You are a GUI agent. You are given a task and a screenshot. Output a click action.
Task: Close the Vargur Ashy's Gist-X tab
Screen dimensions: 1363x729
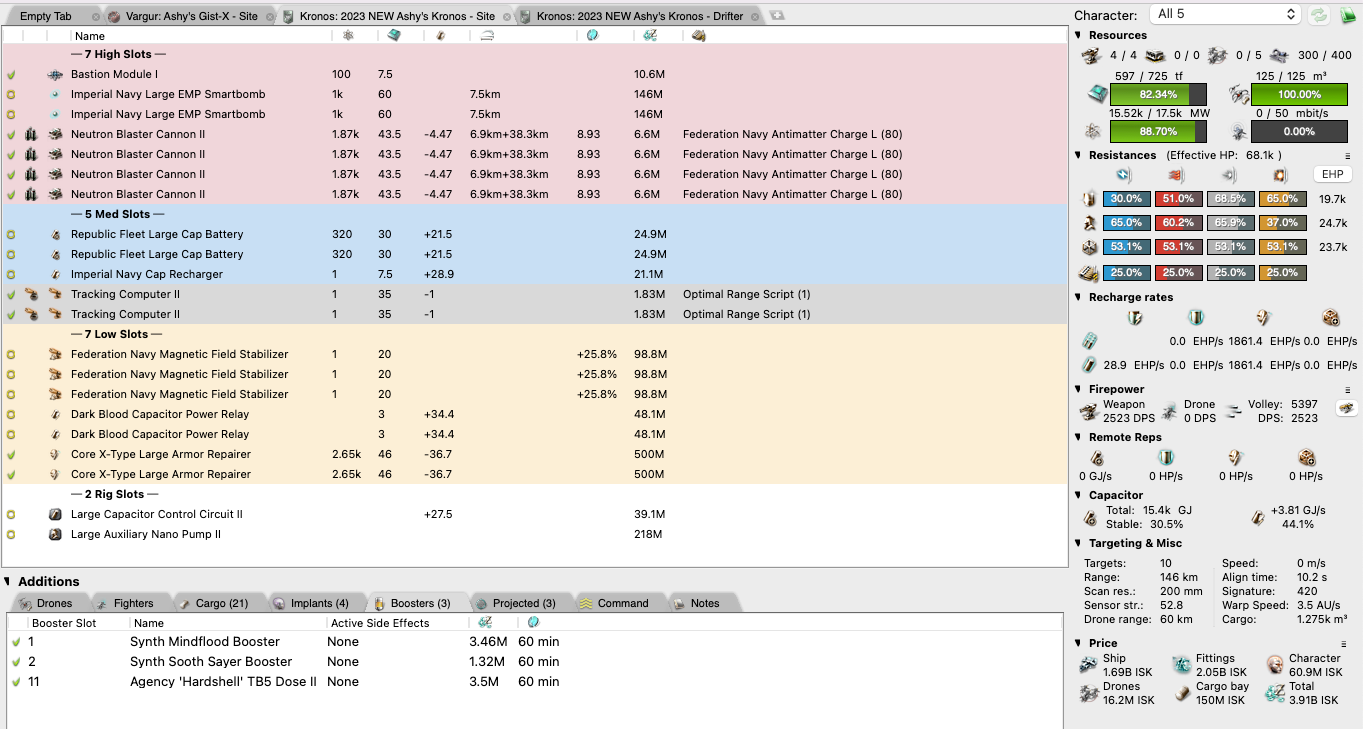[x=267, y=17]
